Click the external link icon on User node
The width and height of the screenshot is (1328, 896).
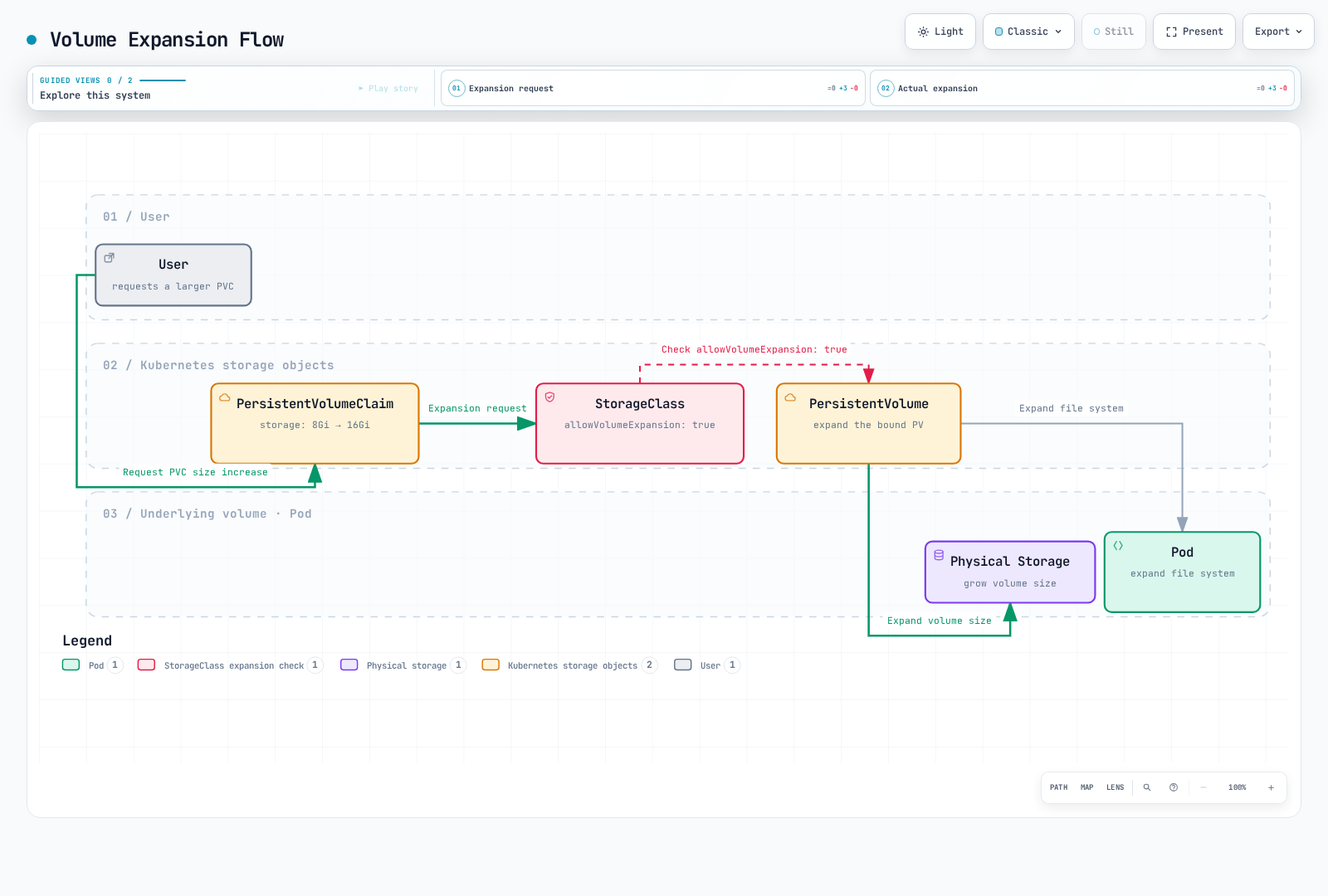click(x=109, y=258)
